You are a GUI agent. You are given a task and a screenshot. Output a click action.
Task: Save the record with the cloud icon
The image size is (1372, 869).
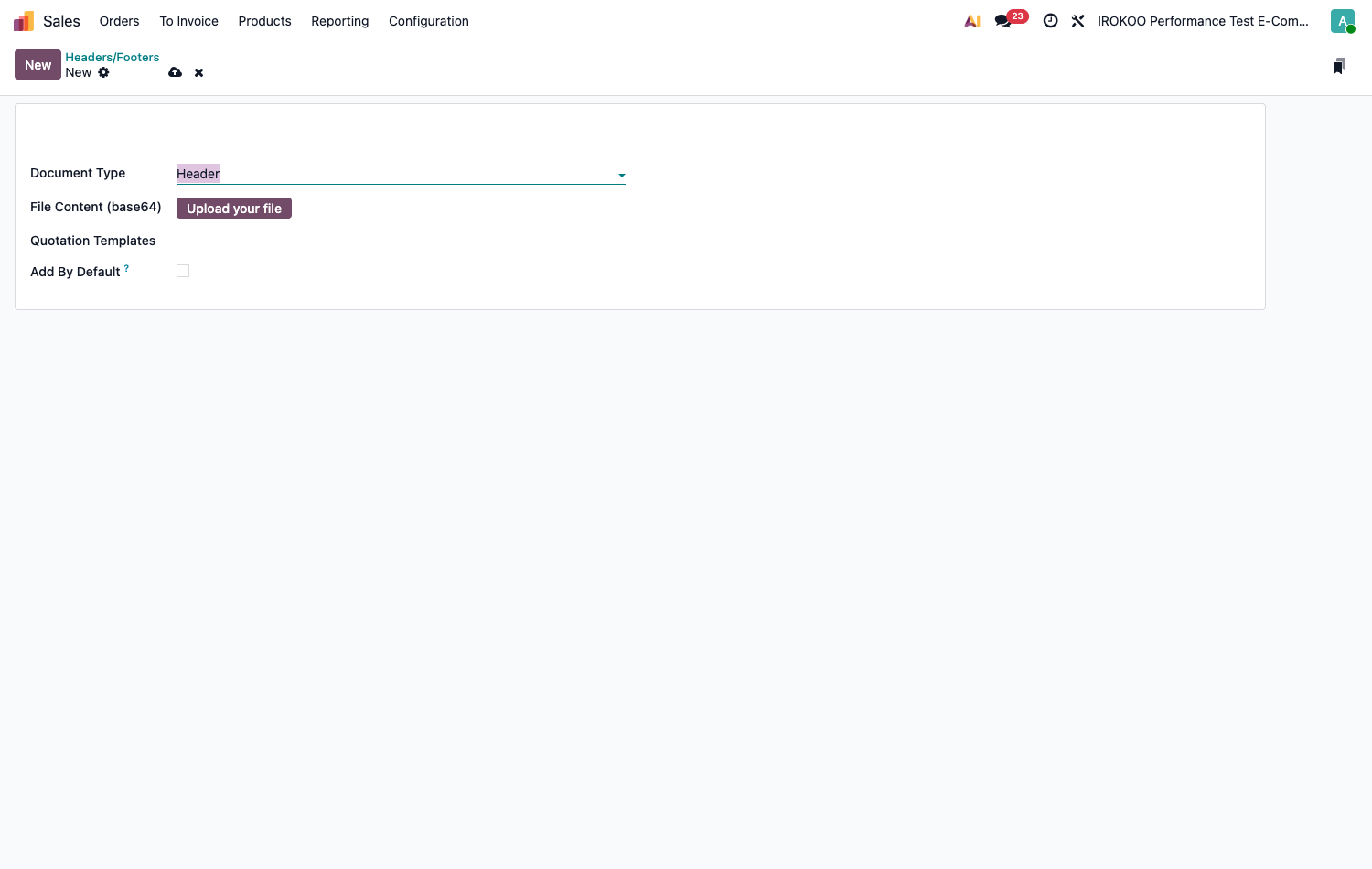(176, 72)
